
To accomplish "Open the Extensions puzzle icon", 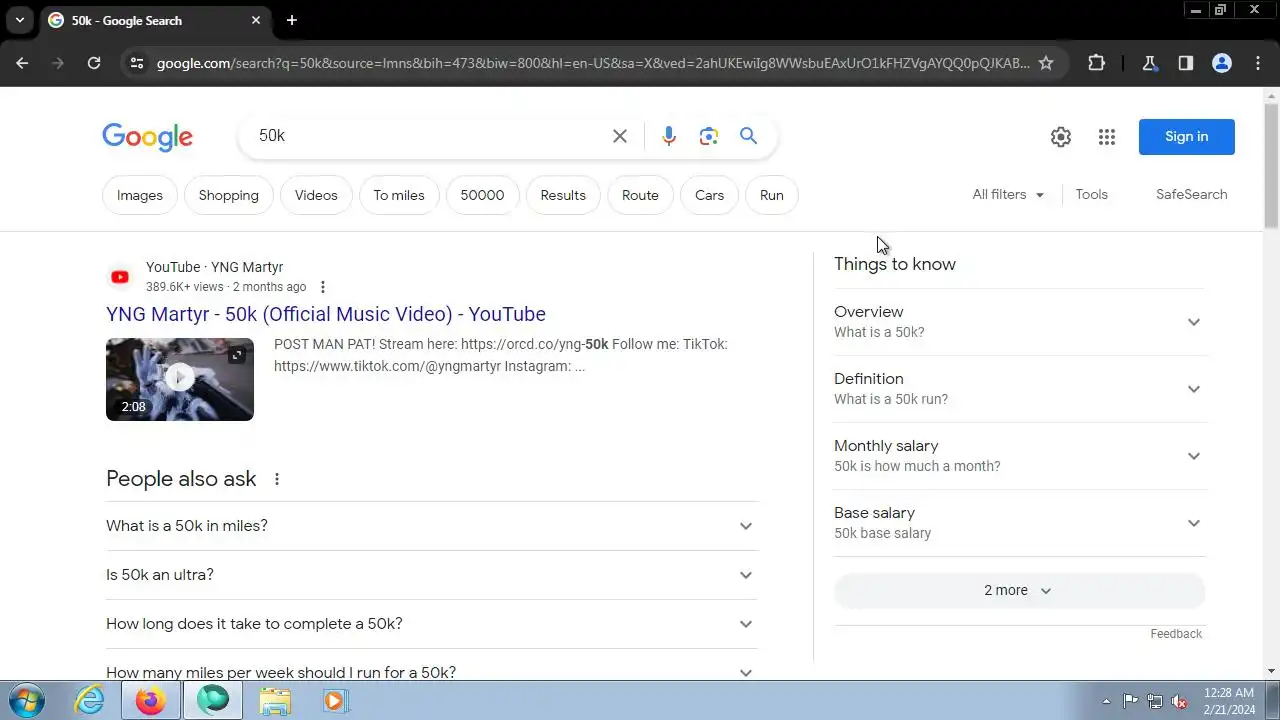I will (1096, 63).
